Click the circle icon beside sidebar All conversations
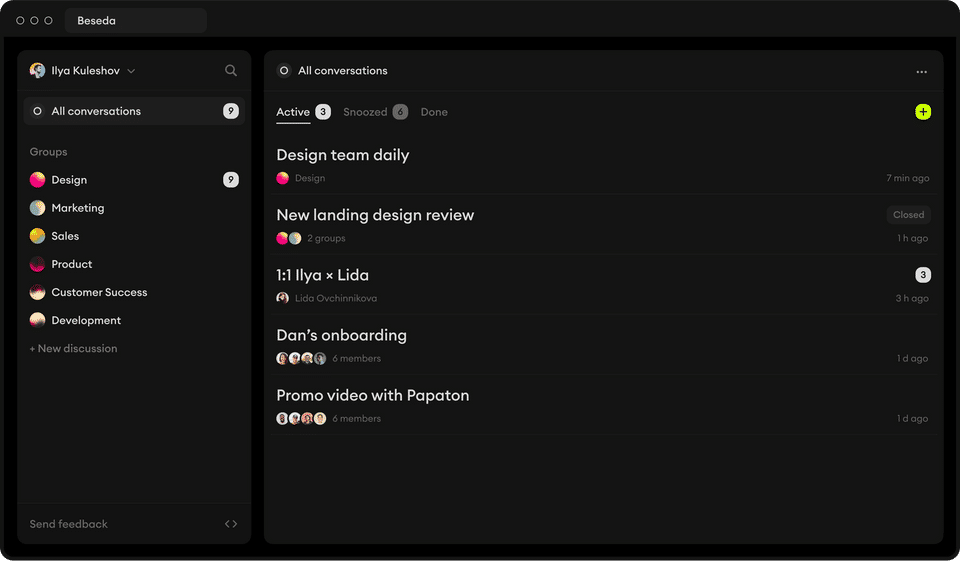The width and height of the screenshot is (960, 561). [37, 111]
